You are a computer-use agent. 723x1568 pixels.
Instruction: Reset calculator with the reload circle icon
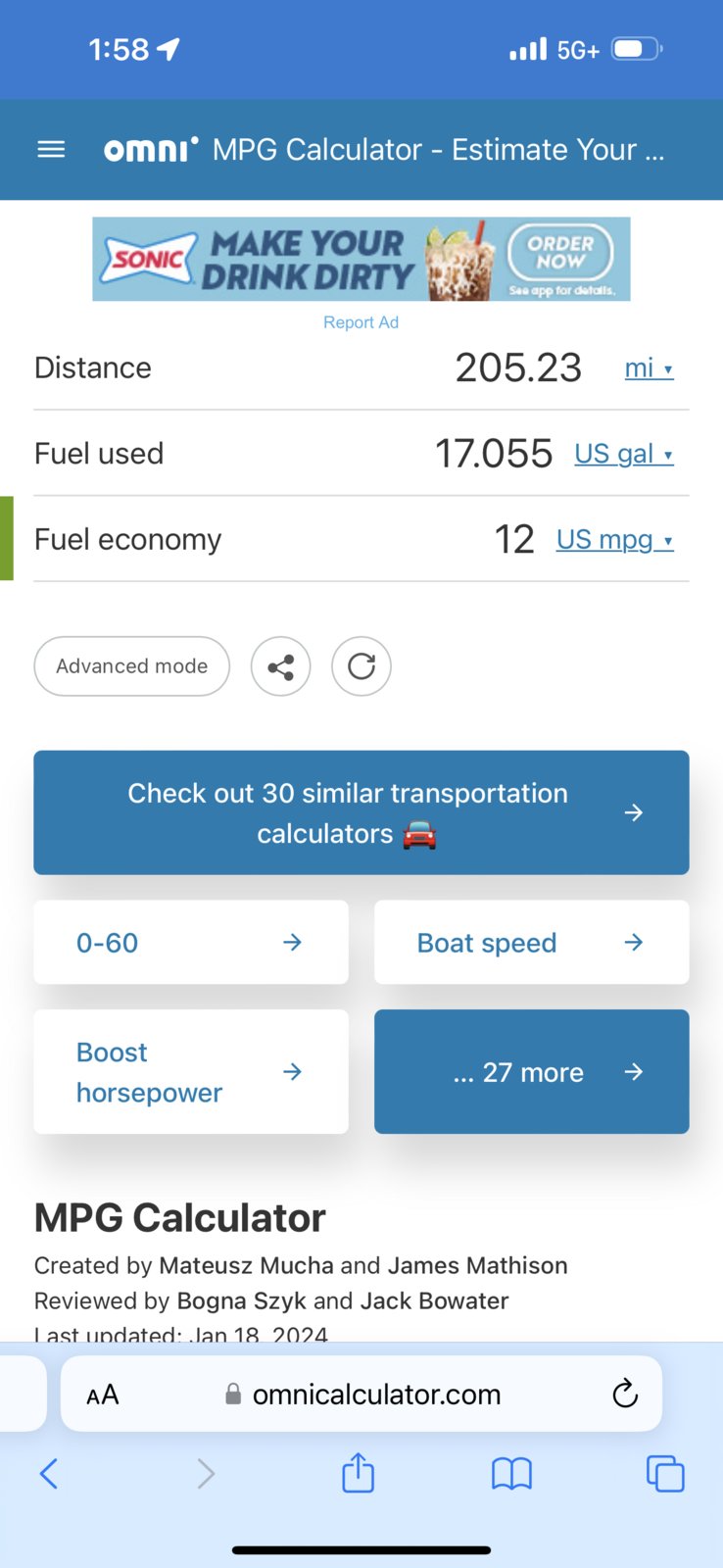(x=361, y=666)
